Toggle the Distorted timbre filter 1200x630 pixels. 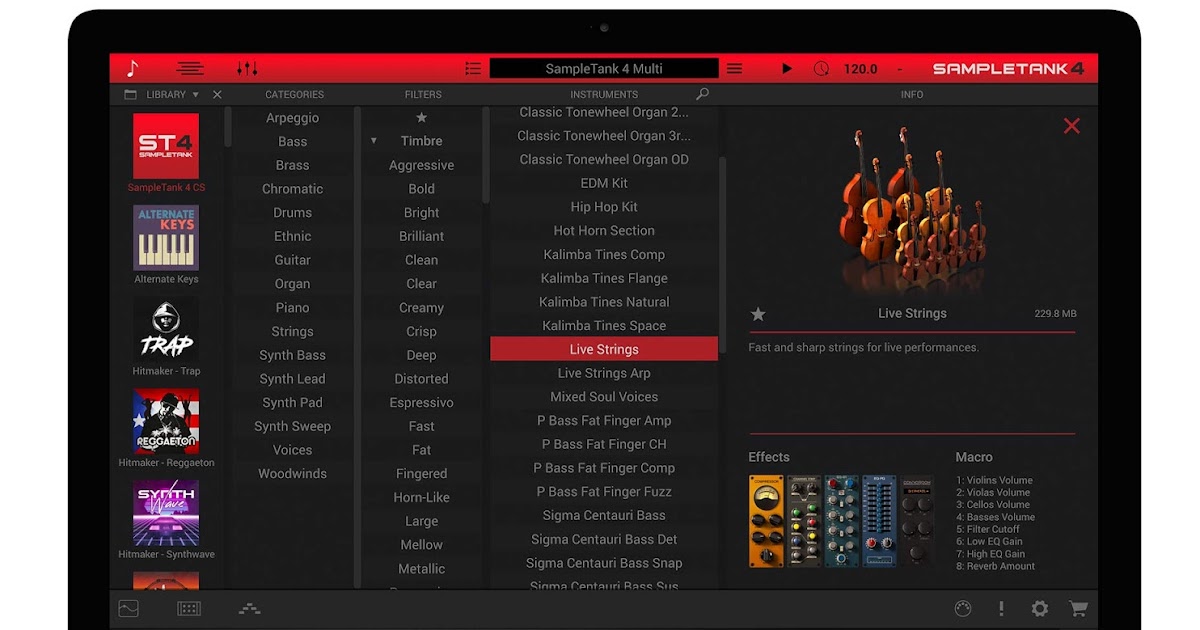421,379
